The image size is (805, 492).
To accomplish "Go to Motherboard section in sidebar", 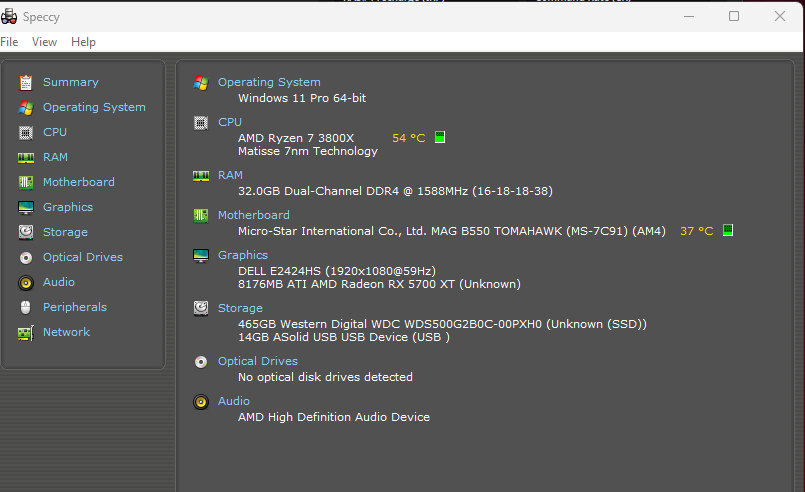I will (79, 182).
